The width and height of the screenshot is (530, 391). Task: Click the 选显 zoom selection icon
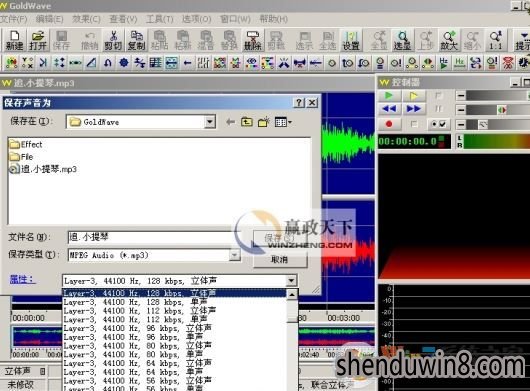click(x=402, y=41)
